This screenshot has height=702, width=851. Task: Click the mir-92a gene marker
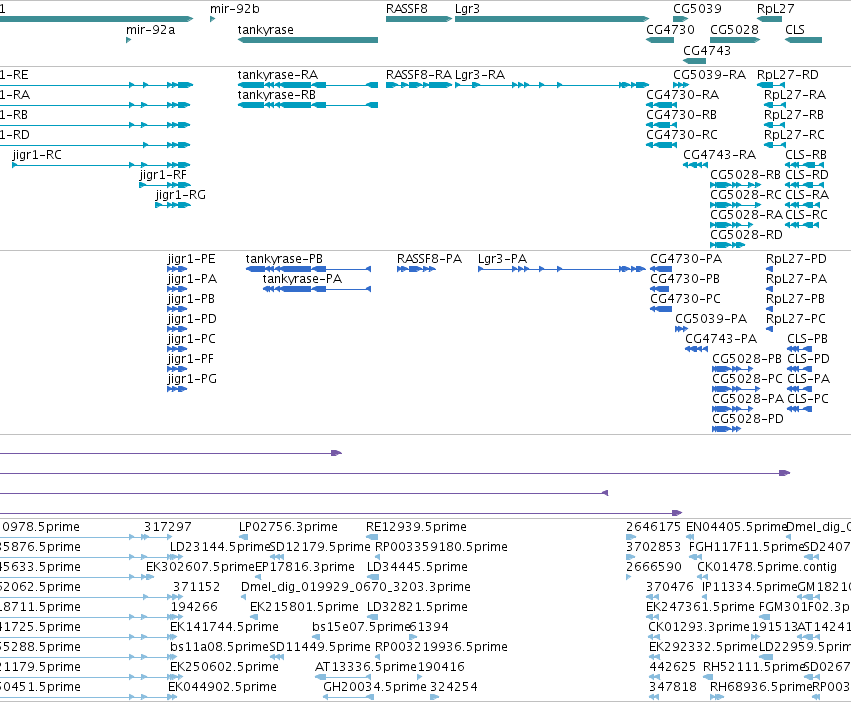pos(129,40)
